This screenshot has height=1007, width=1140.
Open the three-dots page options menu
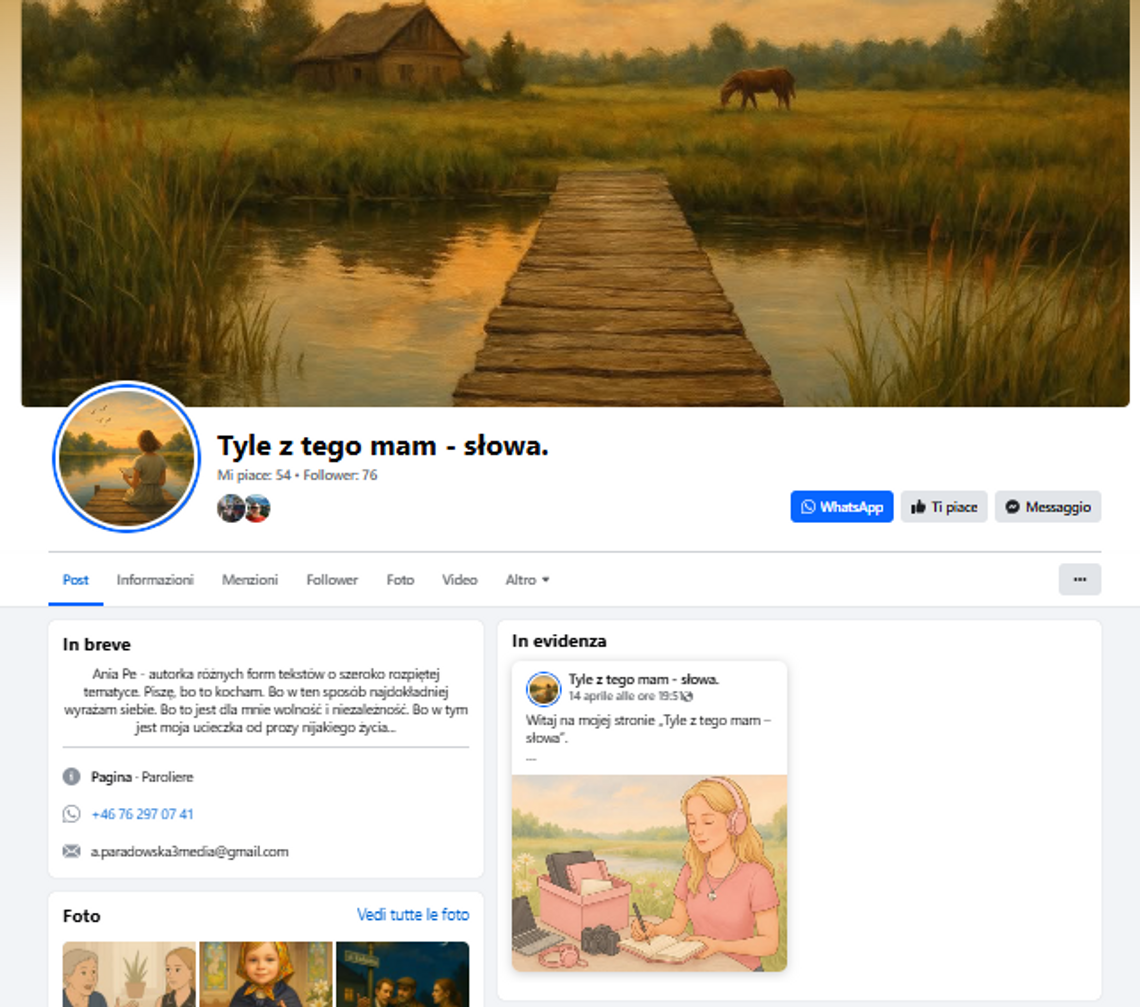click(1079, 579)
